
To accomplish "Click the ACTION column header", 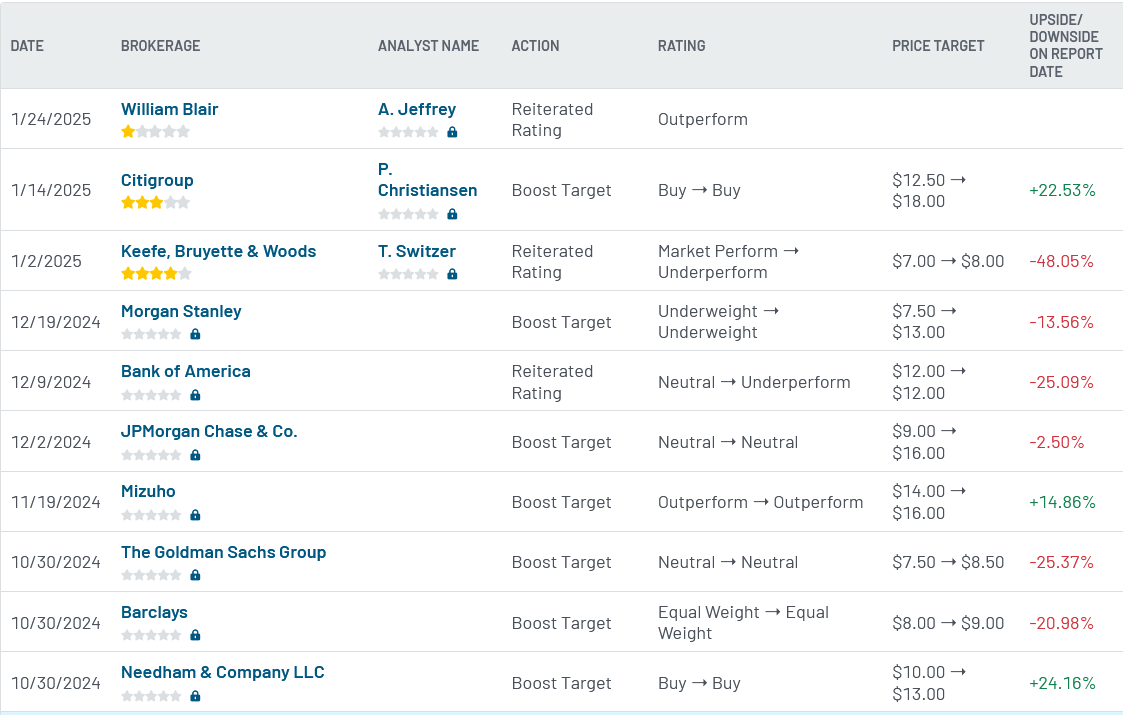I will [535, 46].
